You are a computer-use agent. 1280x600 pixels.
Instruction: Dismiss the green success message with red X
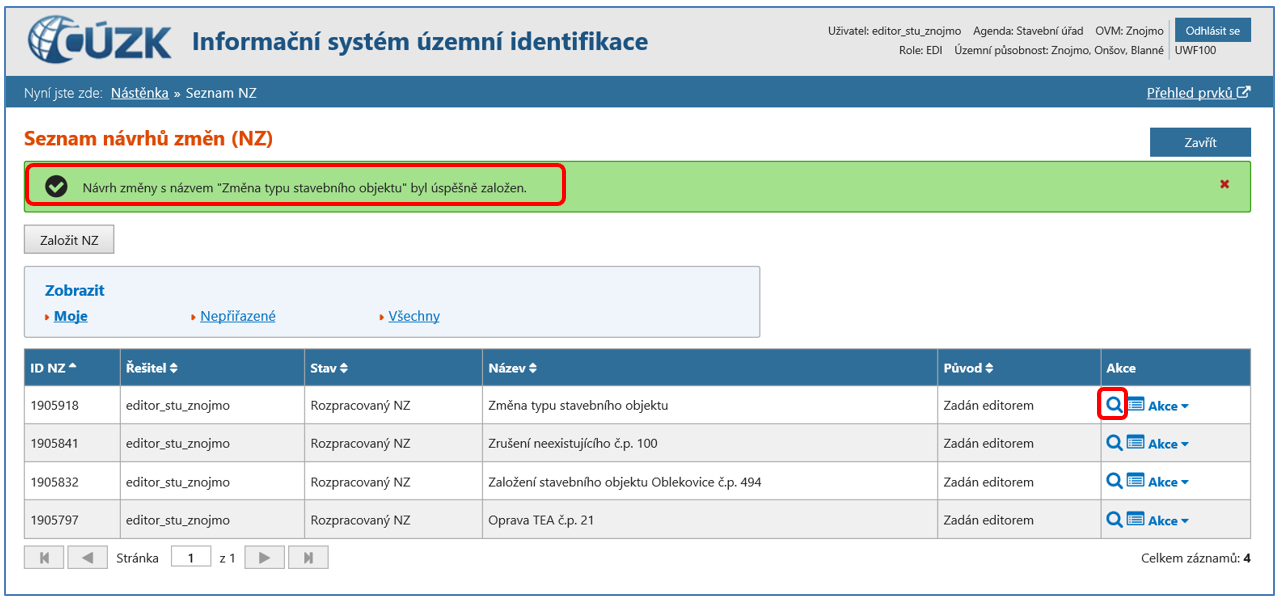1224,185
